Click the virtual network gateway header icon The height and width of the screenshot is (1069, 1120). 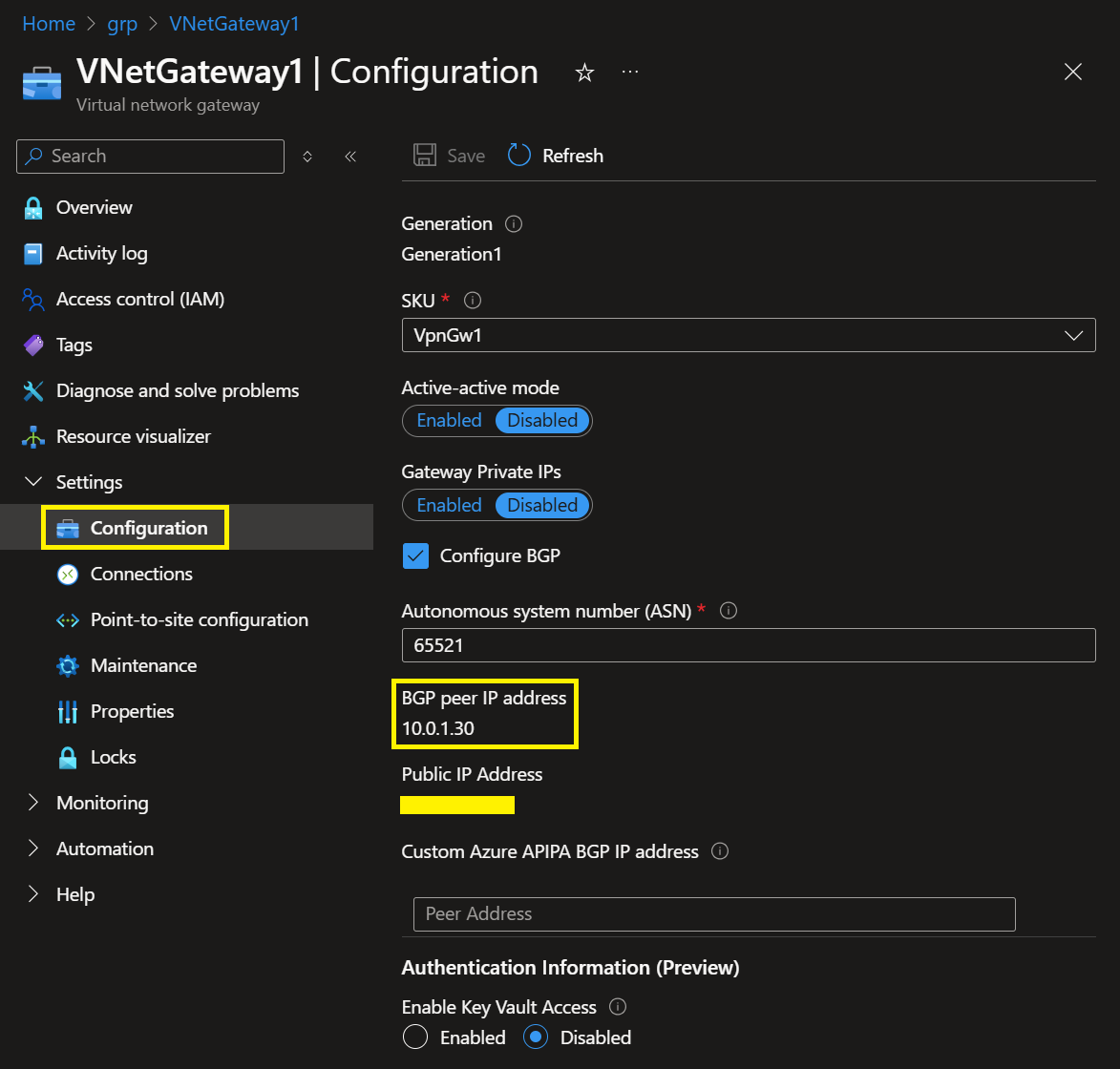click(41, 84)
